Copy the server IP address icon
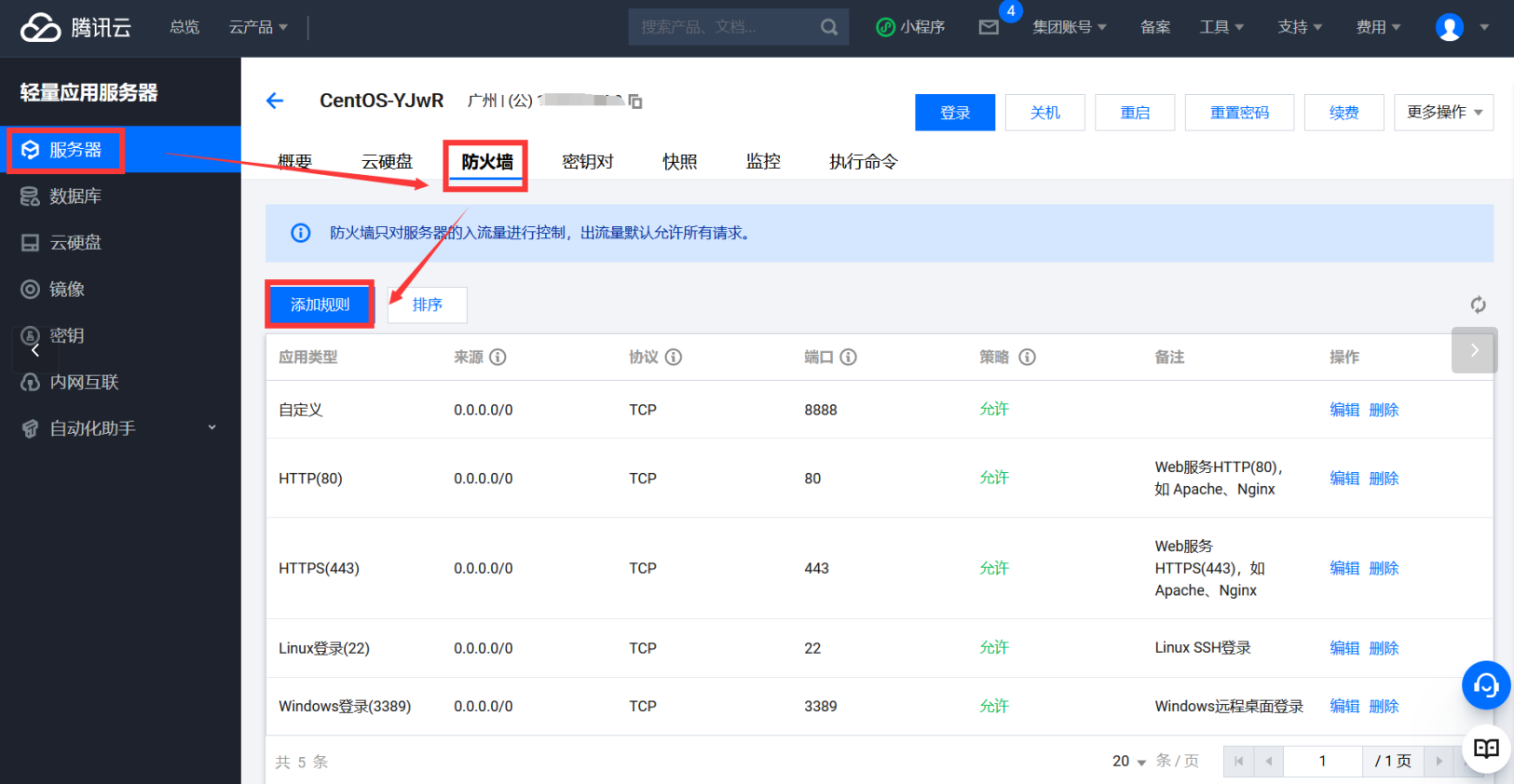This screenshot has width=1514, height=784. pyautogui.click(x=635, y=101)
